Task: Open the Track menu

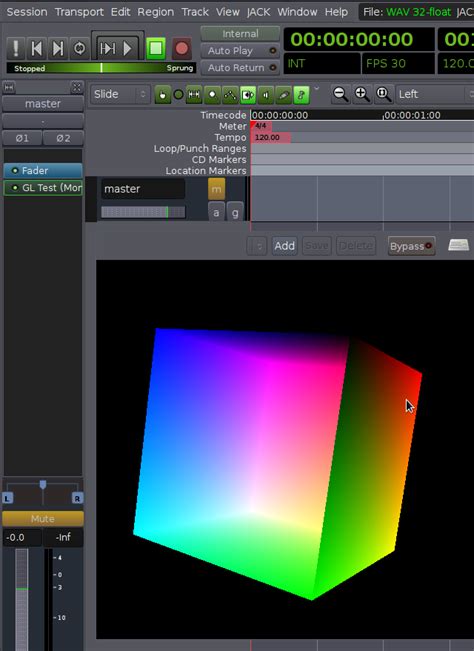Action: click(195, 12)
